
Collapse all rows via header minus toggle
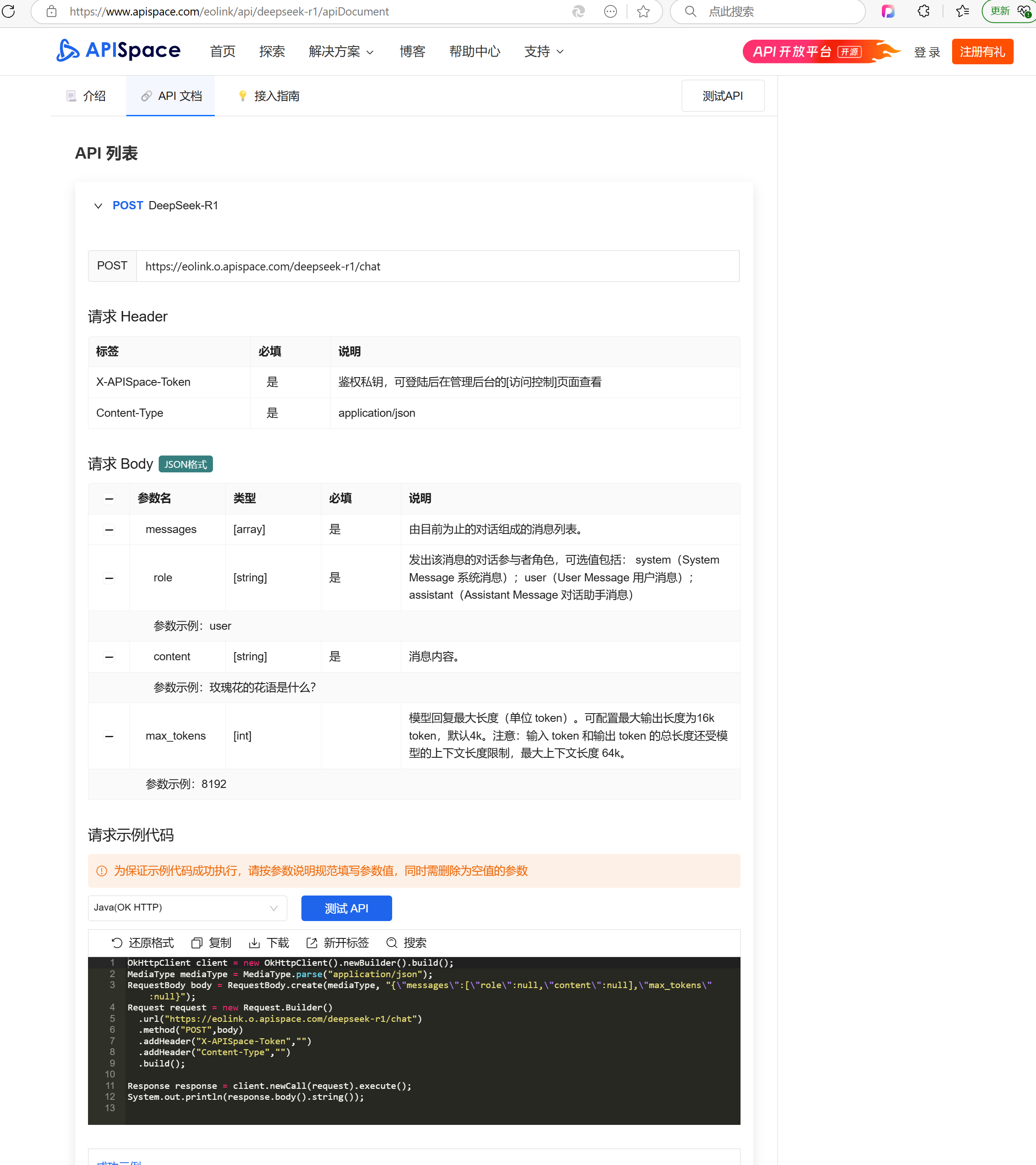pyautogui.click(x=109, y=499)
